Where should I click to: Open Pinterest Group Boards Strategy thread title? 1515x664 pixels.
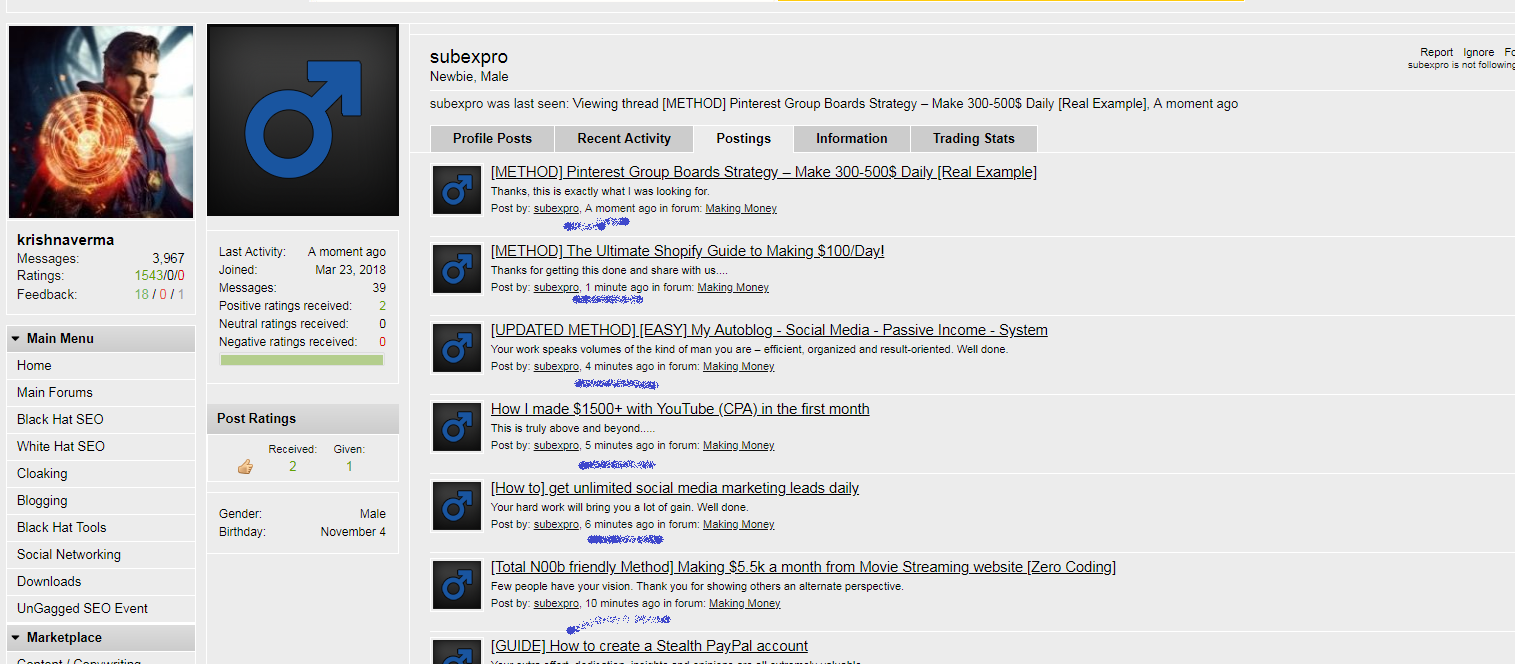[764, 172]
